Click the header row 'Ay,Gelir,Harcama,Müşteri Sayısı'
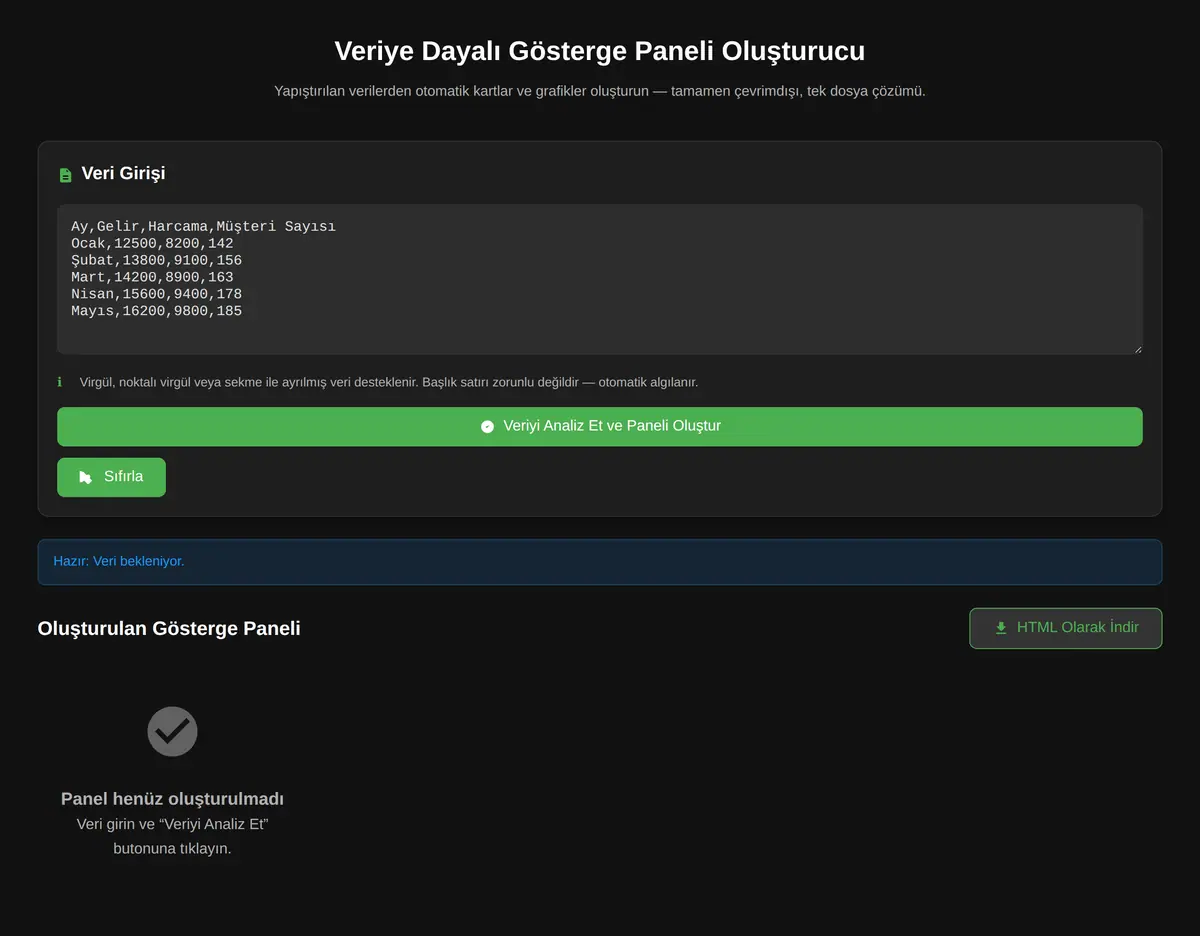The height and width of the screenshot is (936, 1200). click(203, 226)
